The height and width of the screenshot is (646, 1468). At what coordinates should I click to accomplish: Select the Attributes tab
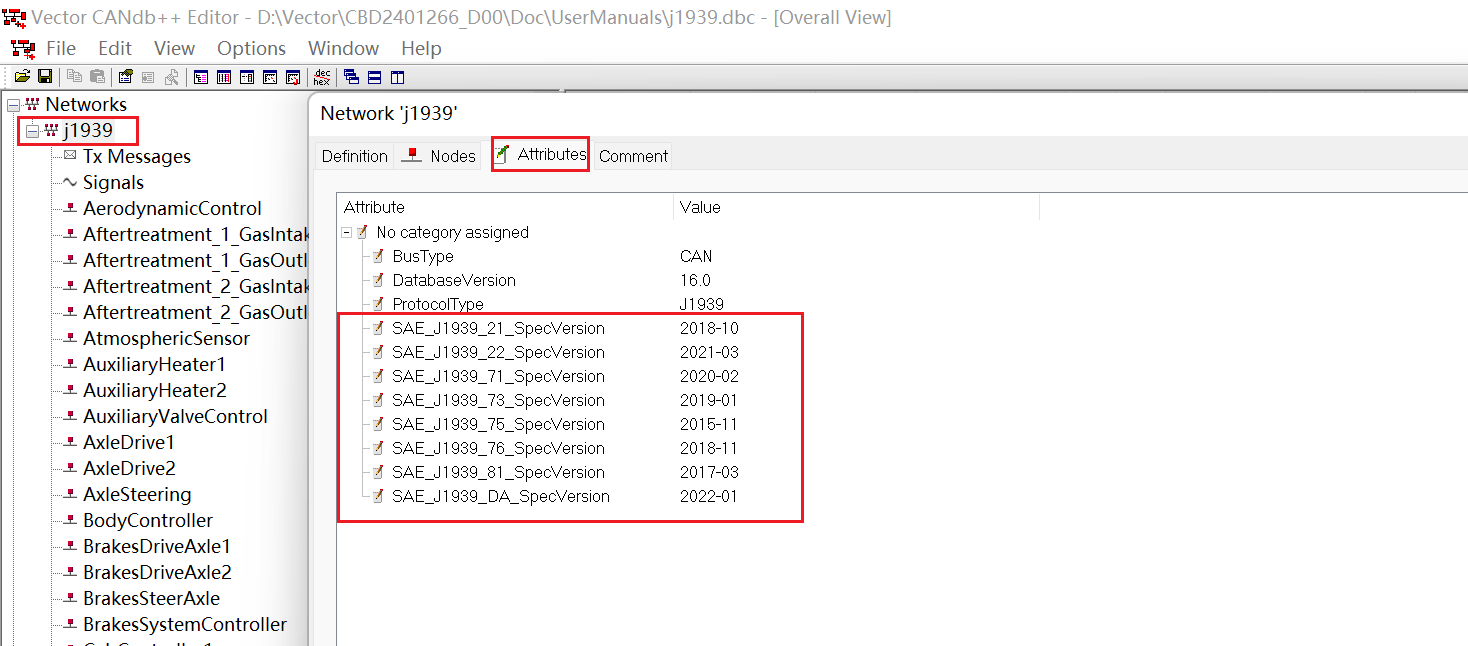point(541,154)
